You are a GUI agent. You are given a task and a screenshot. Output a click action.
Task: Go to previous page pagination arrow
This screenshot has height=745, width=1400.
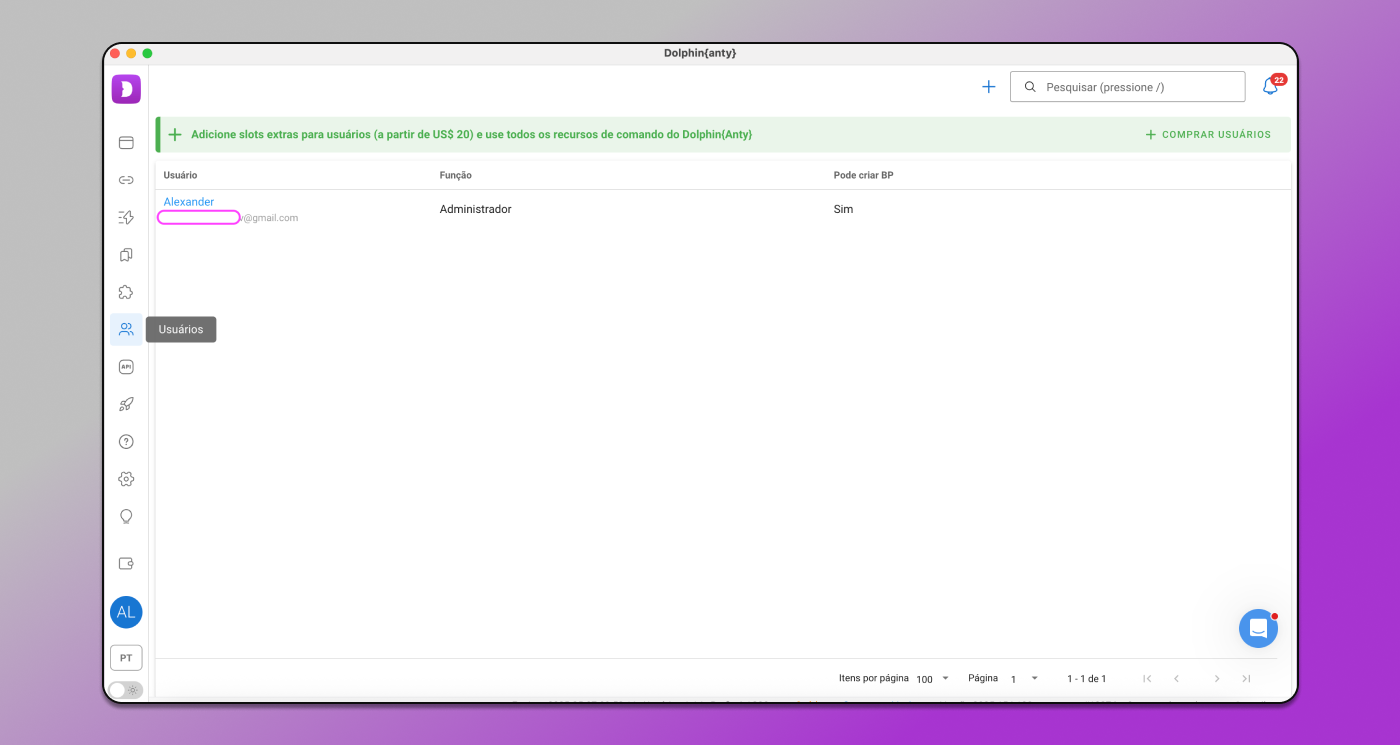click(x=1177, y=679)
